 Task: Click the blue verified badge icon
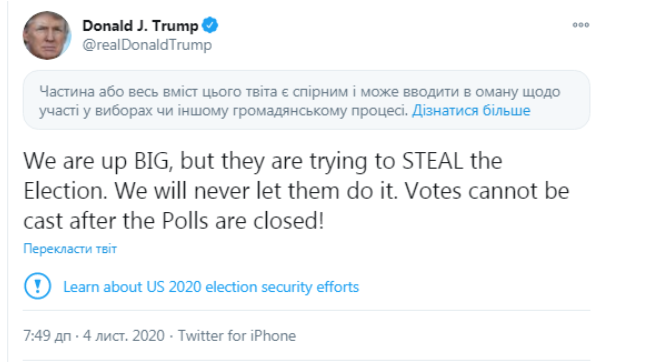click(210, 26)
